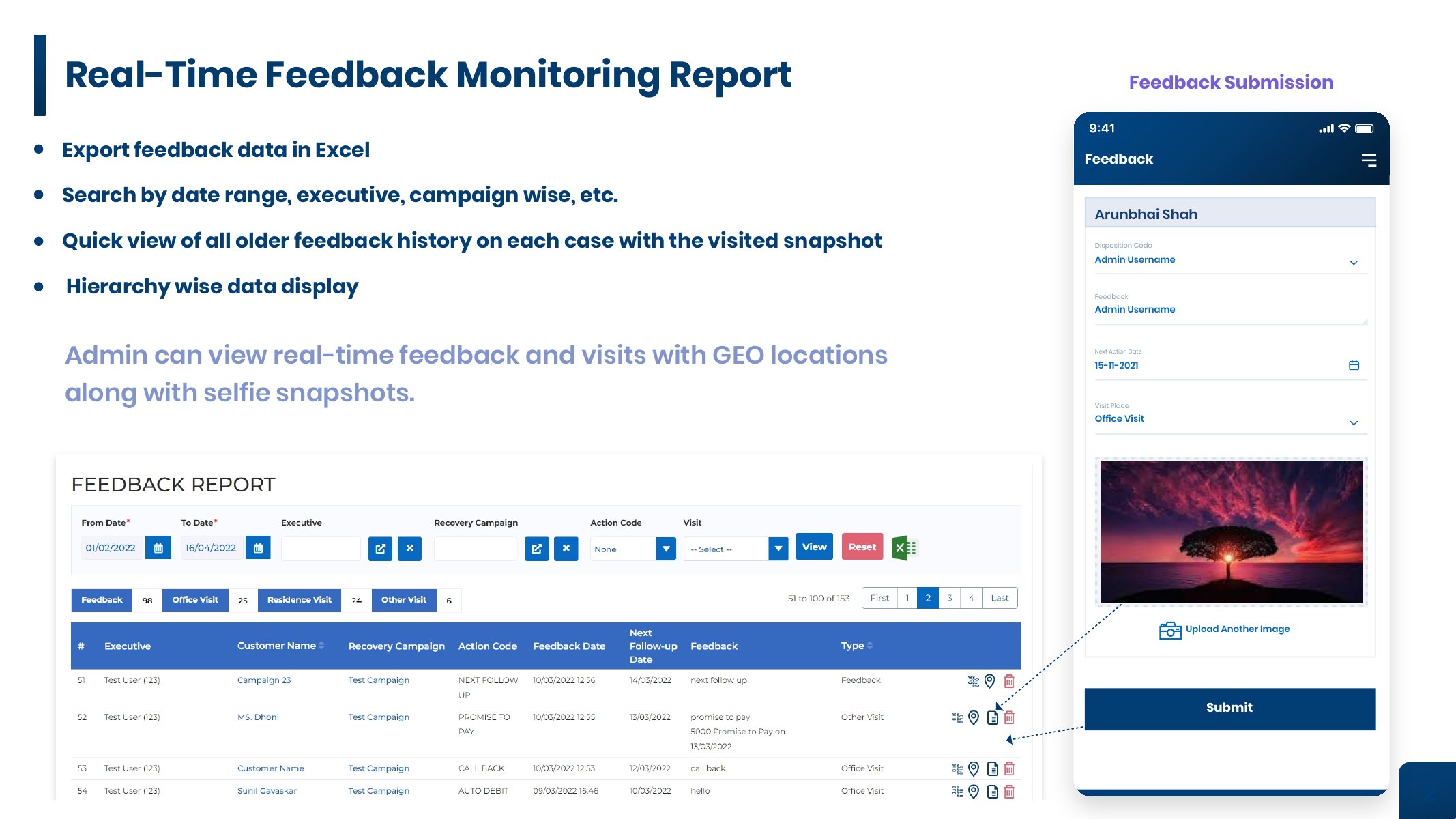Open snapshot document for MS. Dhoni row

(x=993, y=717)
